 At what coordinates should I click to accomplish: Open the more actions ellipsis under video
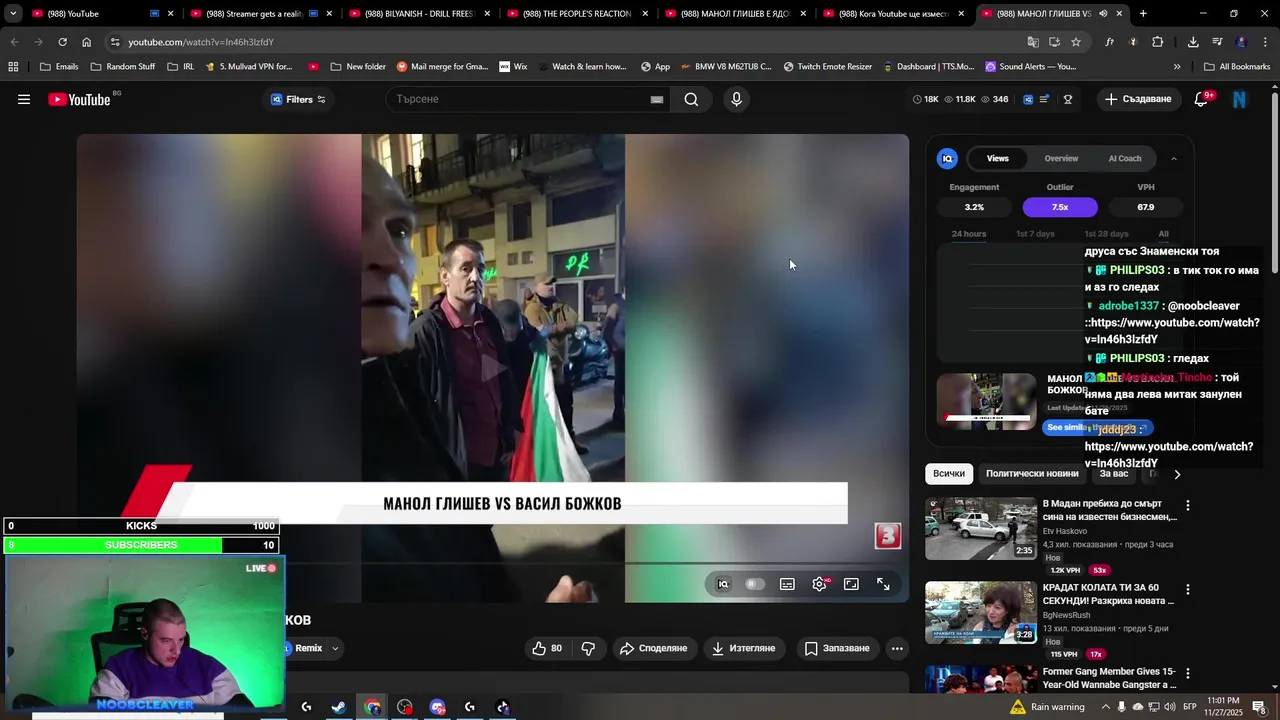pos(897,648)
